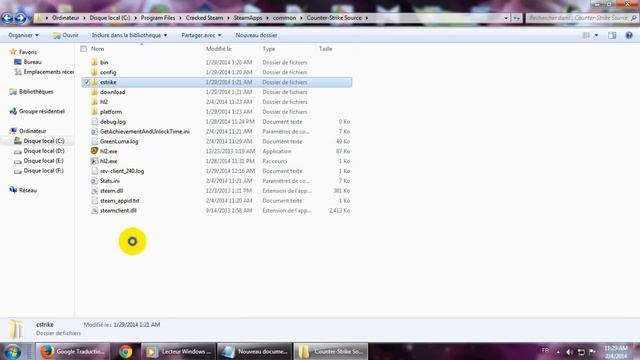Go to Program Files in breadcrumb
The height and width of the screenshot is (360, 640).
(158, 18)
